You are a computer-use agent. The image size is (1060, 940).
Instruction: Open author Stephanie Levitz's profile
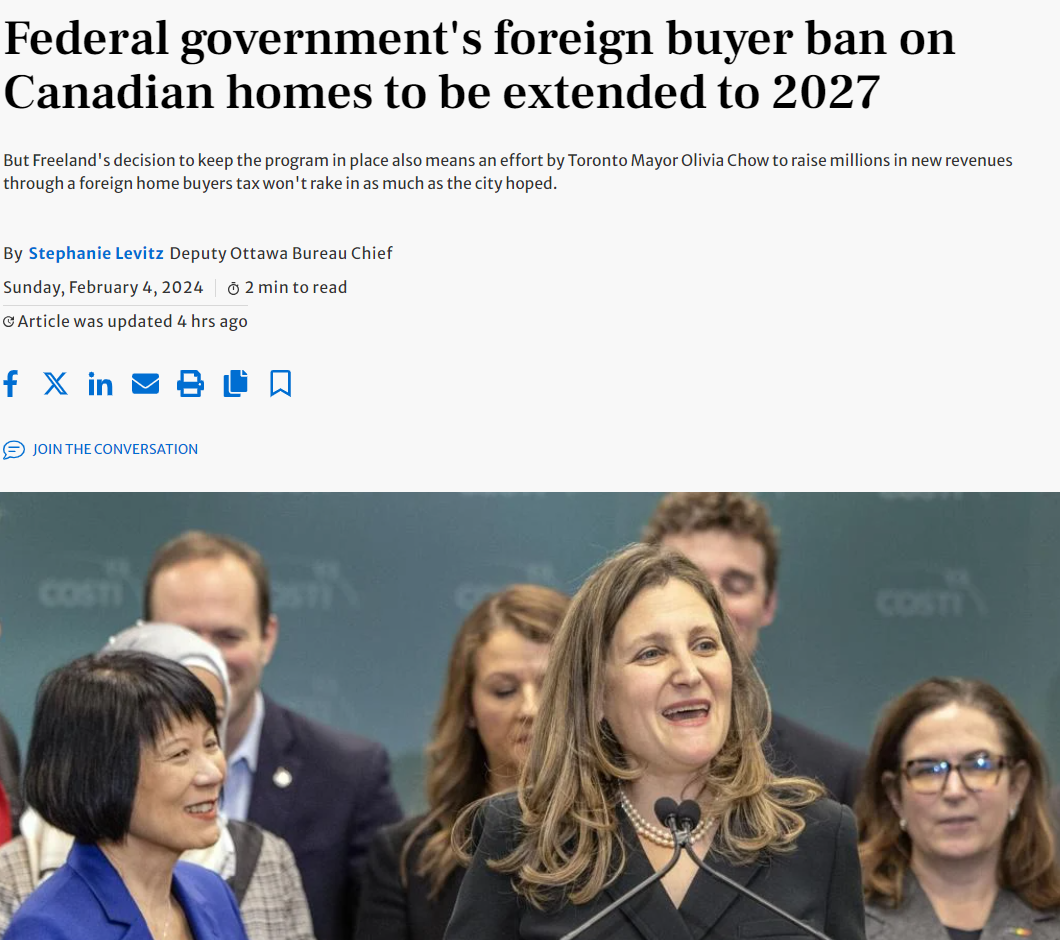pyautogui.click(x=96, y=253)
